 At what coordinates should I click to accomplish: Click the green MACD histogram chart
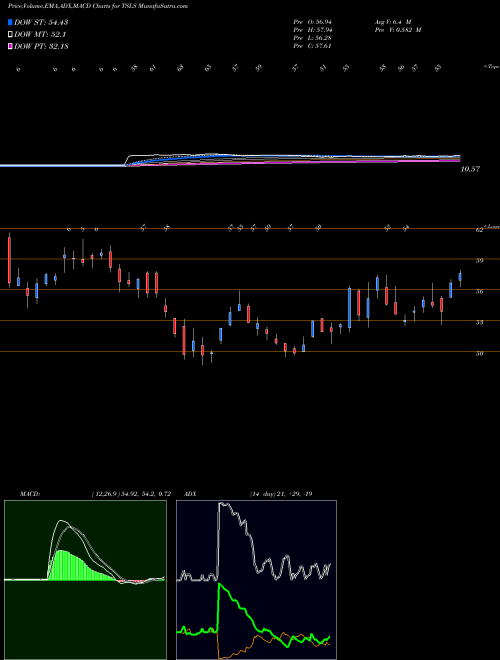tap(85, 580)
